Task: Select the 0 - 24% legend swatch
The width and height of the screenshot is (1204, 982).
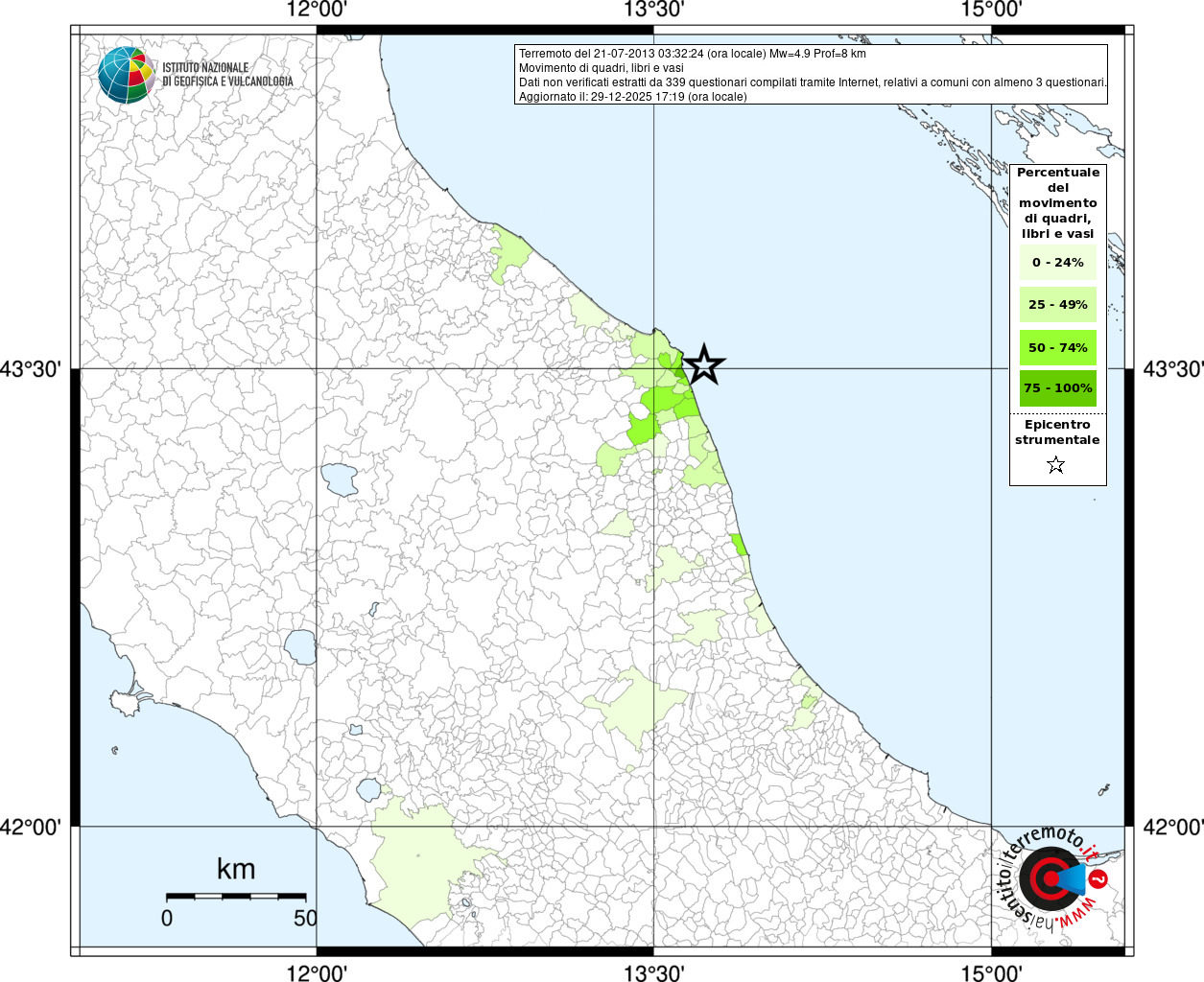Action: (x=1057, y=263)
